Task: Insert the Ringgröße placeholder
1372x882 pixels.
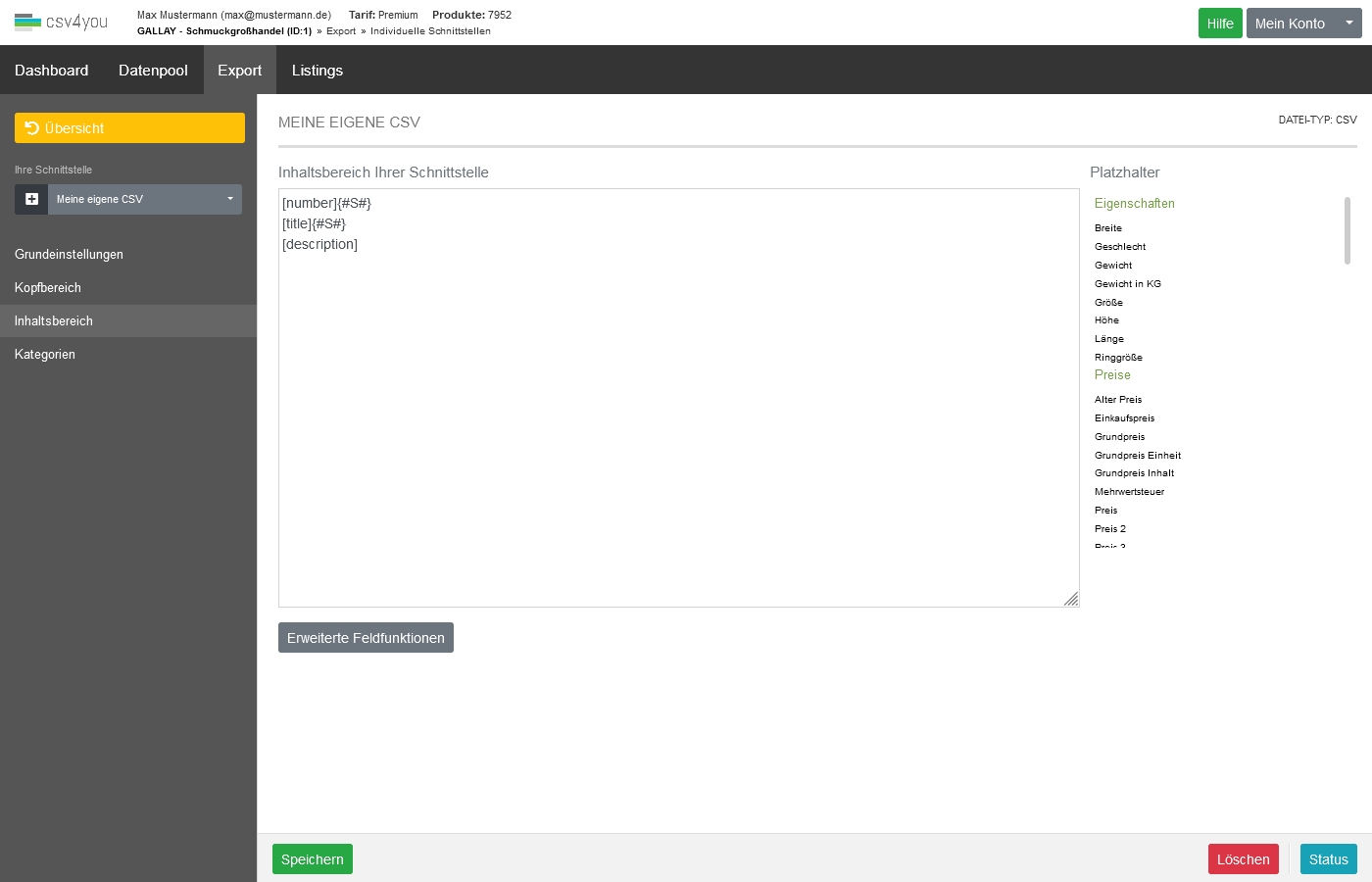Action: tap(1118, 358)
